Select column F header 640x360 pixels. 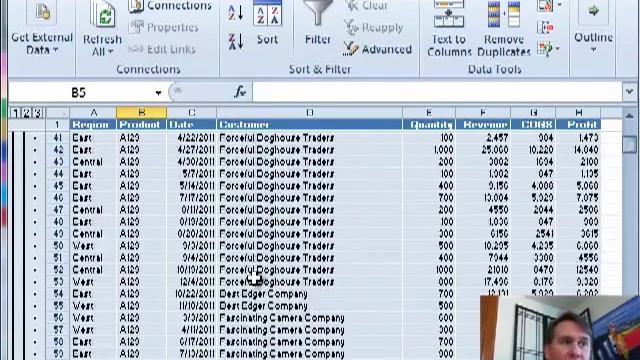click(x=483, y=113)
